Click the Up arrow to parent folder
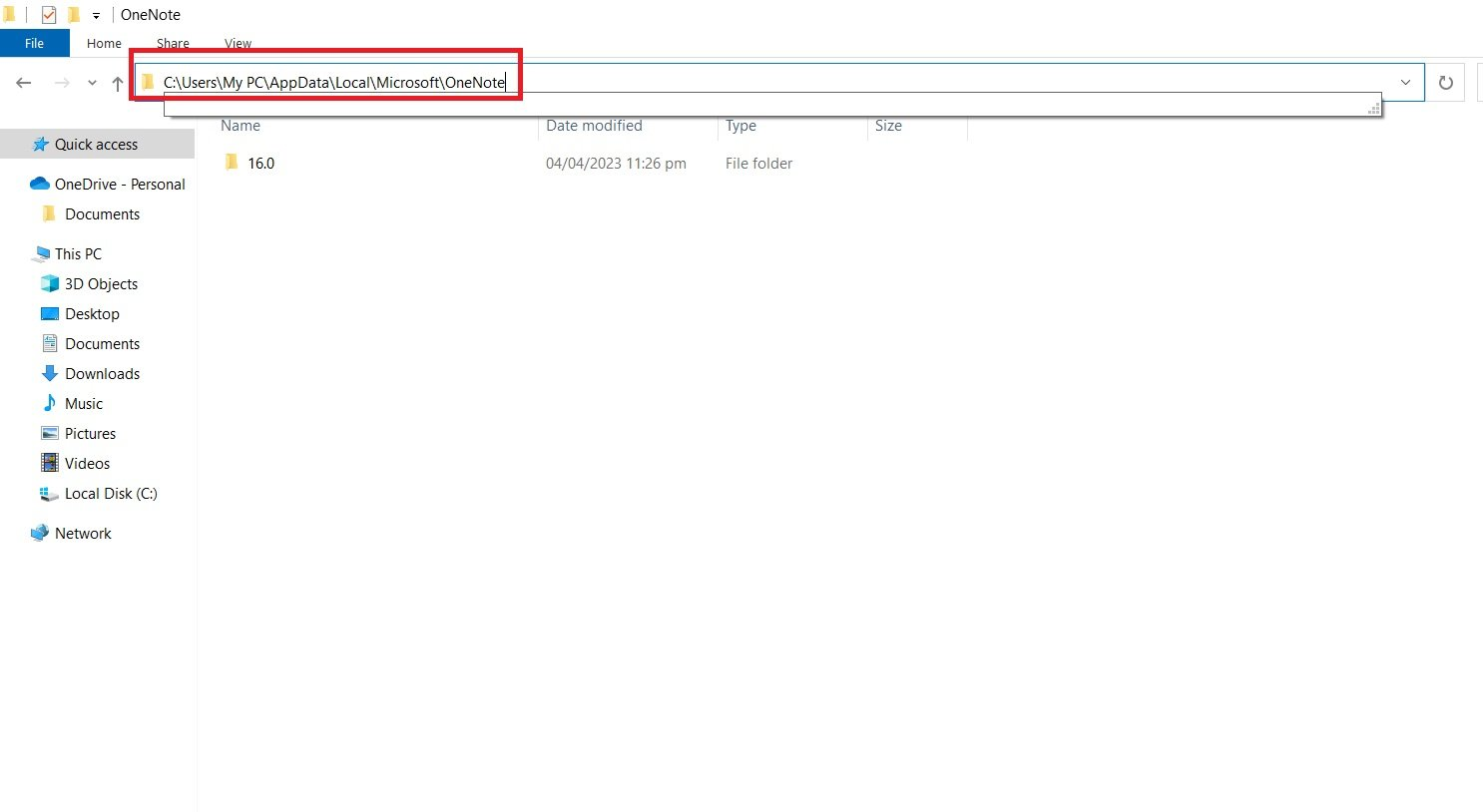This screenshot has height=812, width=1483. (117, 84)
